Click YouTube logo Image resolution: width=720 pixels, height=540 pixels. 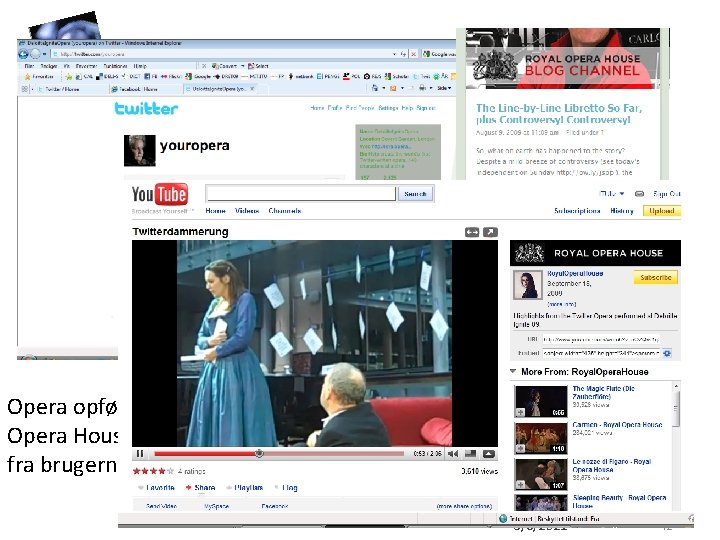tap(159, 195)
